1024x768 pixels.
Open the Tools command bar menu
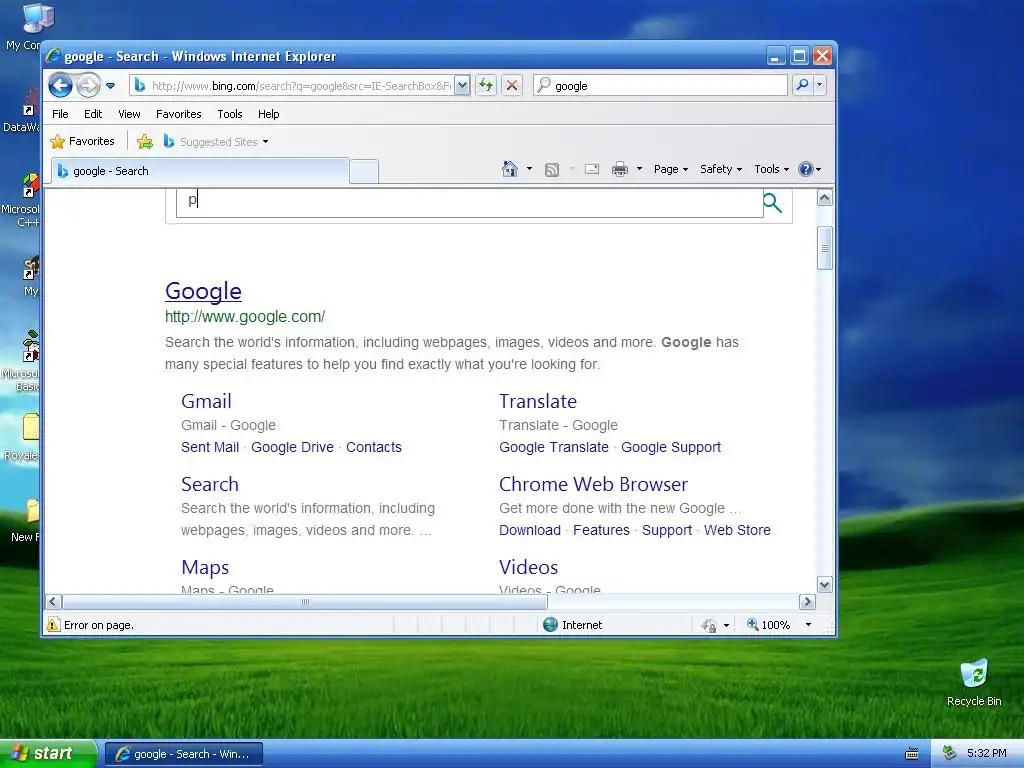pyautogui.click(x=771, y=169)
